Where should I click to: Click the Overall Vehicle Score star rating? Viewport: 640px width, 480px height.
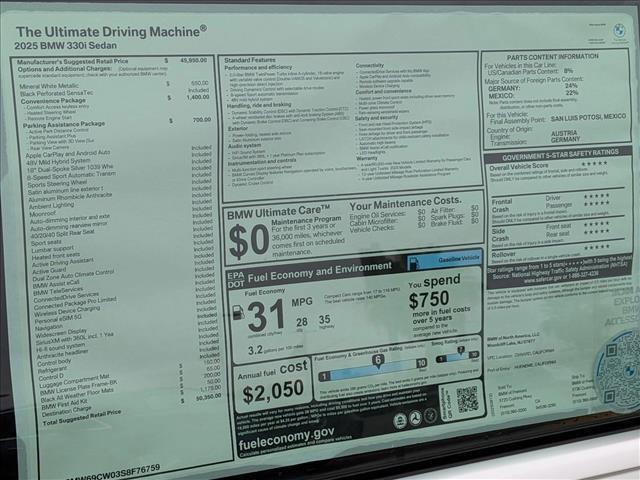click(594, 165)
